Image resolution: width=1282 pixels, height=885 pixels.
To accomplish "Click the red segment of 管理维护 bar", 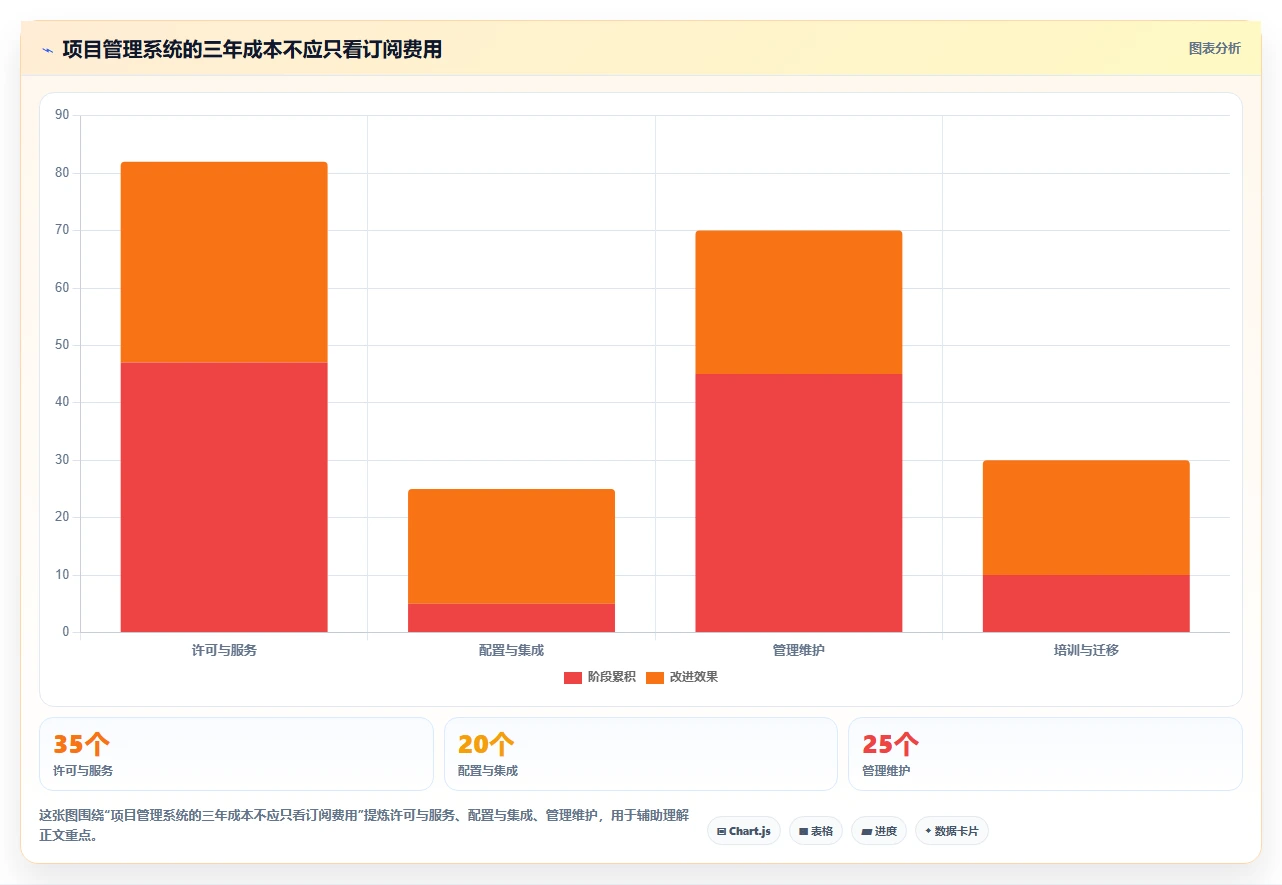I will click(799, 503).
